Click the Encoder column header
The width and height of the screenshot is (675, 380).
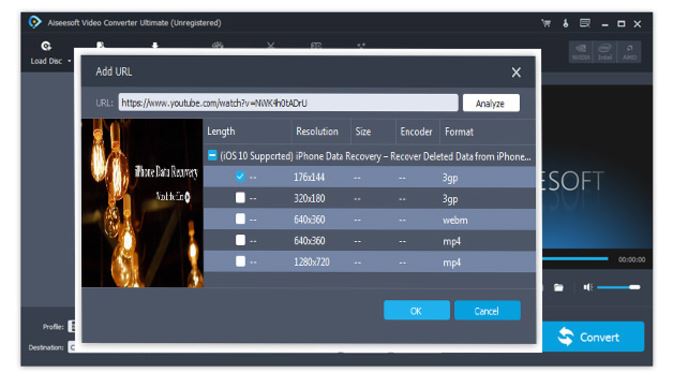pos(416,131)
